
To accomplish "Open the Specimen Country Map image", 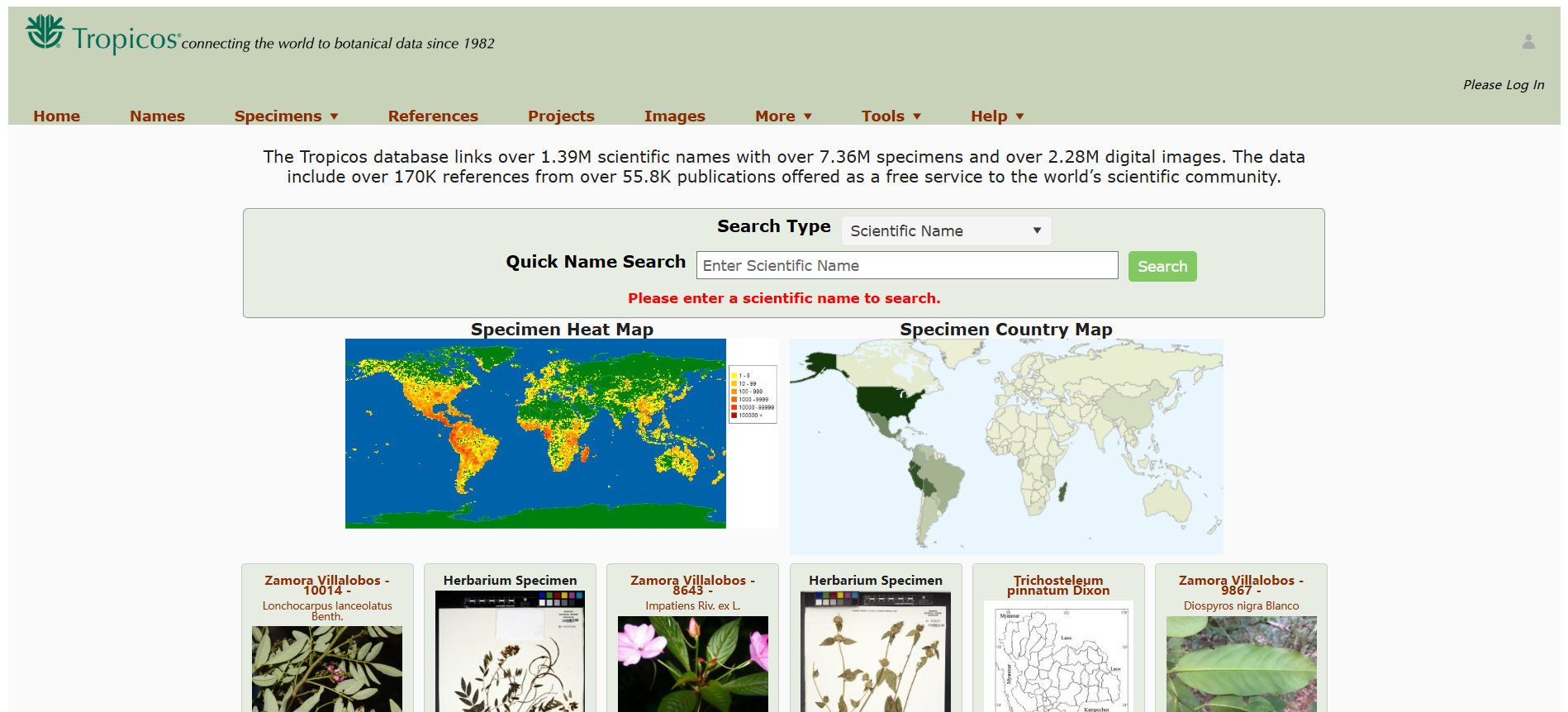I will click(1006, 446).
